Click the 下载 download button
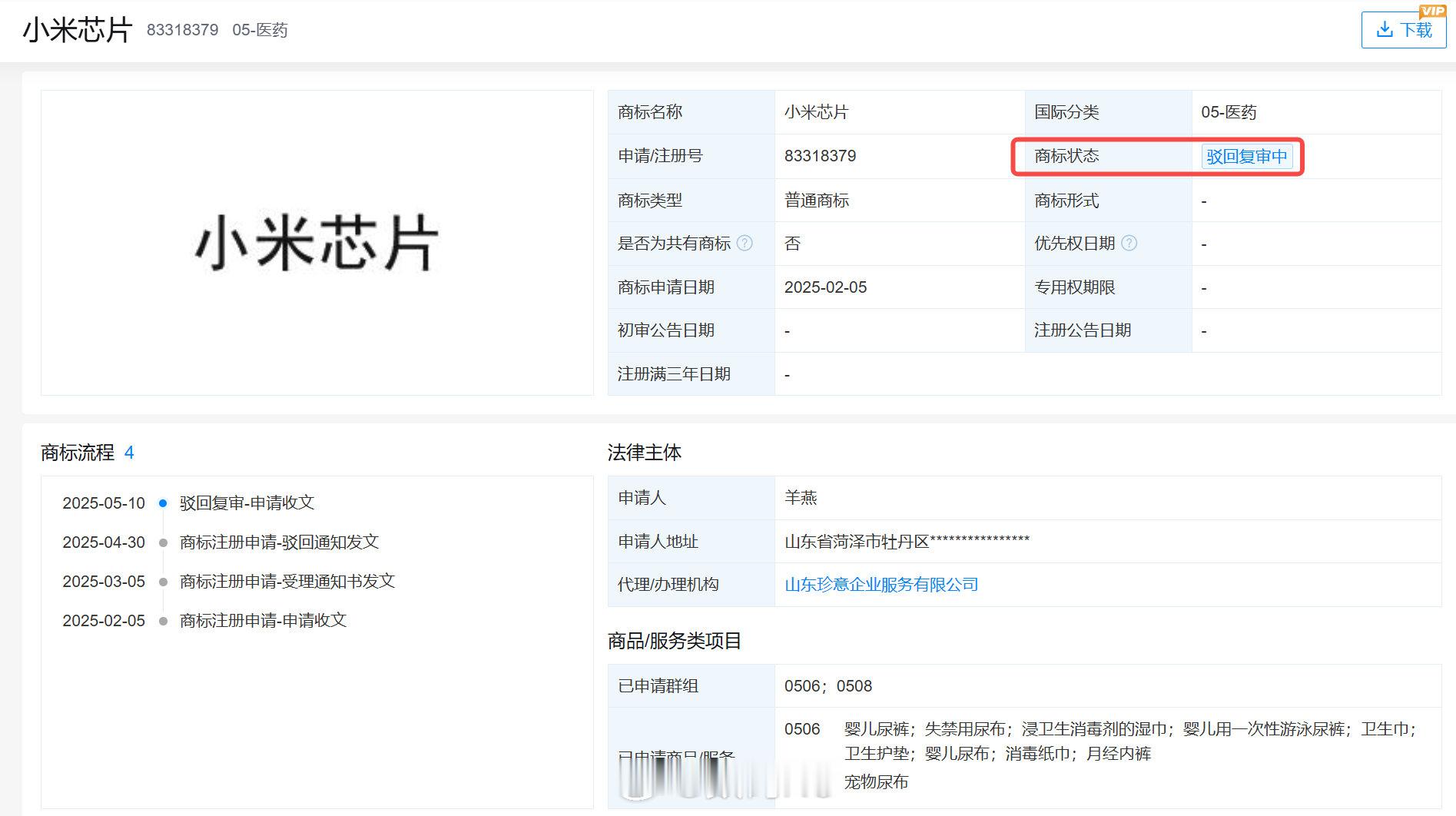This screenshot has width=1456, height=816. (1403, 30)
